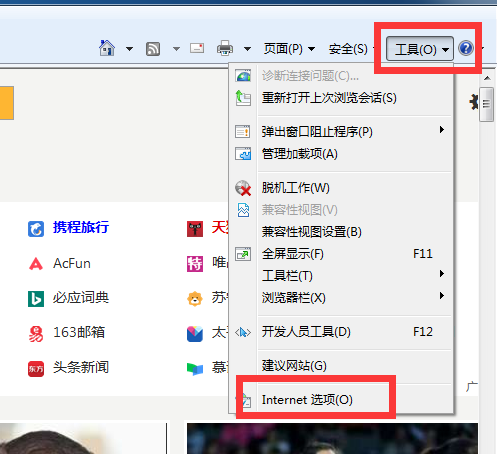This screenshot has height=454, width=497.
Task: Click the crowd photo thumbnail
Action: (332, 438)
